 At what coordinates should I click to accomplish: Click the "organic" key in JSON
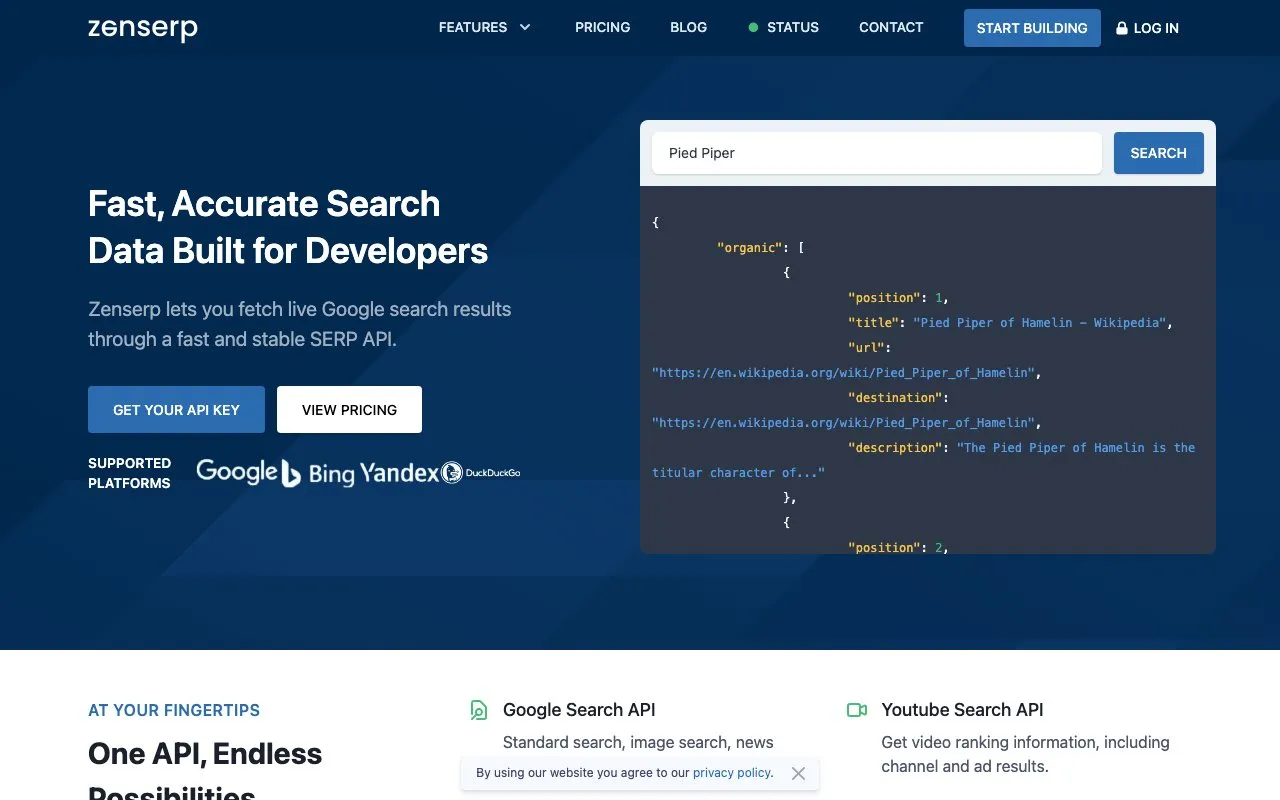750,248
